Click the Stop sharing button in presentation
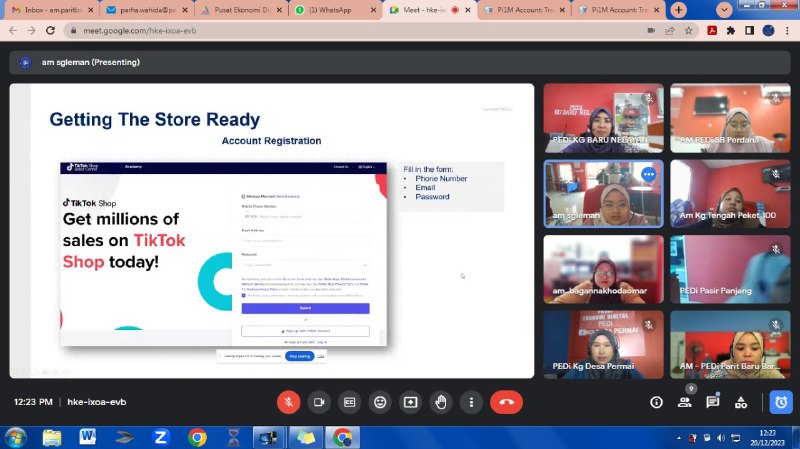The height and width of the screenshot is (449, 800). coord(299,356)
